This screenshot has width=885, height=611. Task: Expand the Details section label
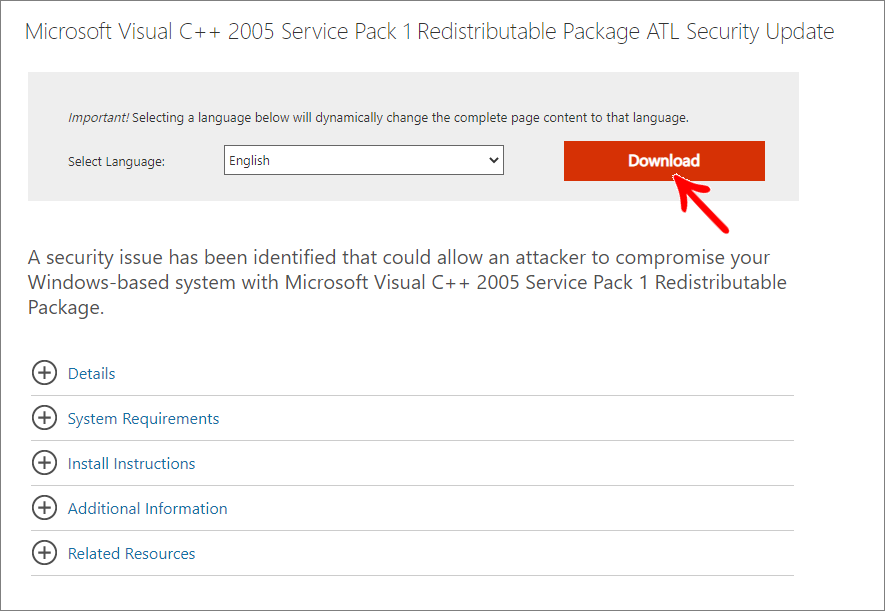point(92,374)
